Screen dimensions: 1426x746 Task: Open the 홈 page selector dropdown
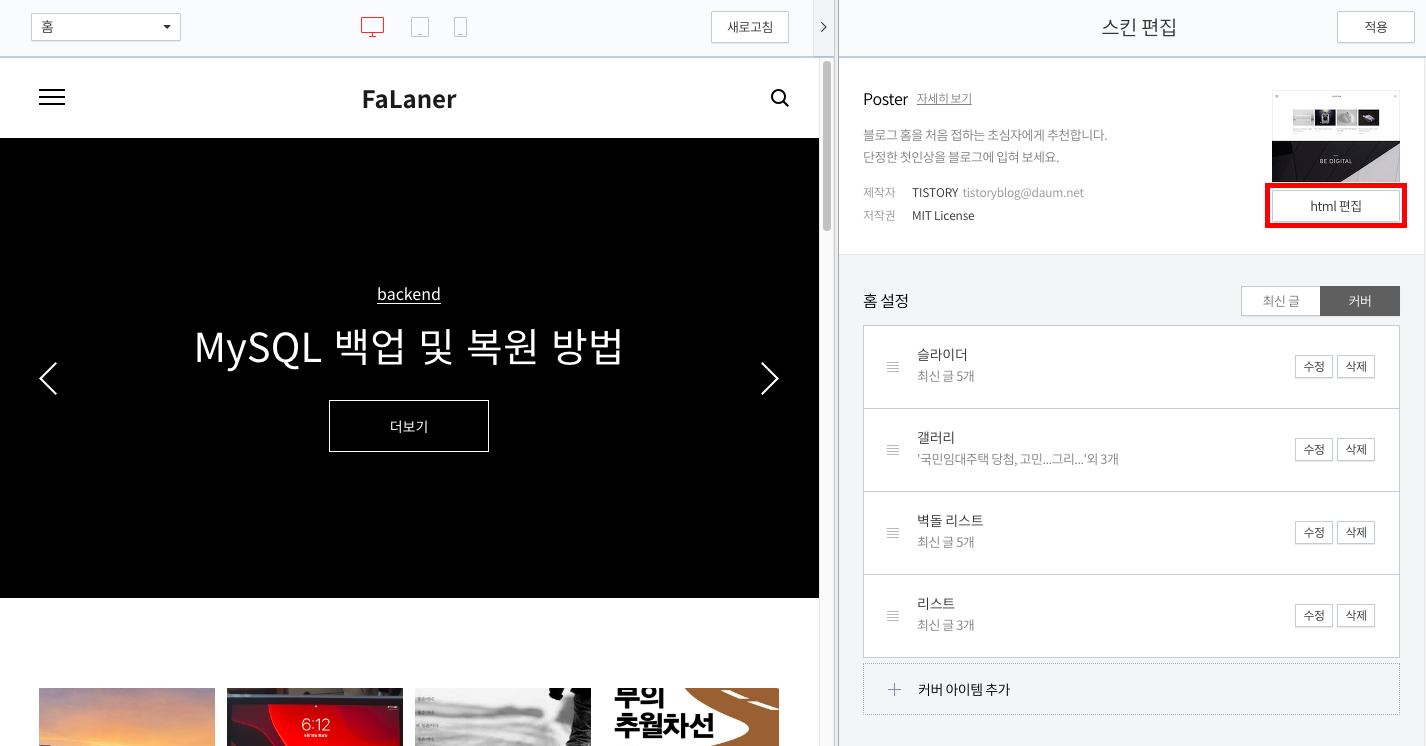pyautogui.click(x=105, y=26)
